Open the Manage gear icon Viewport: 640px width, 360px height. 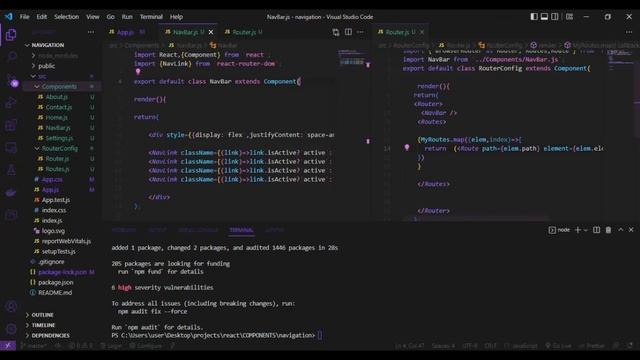coord(11,329)
